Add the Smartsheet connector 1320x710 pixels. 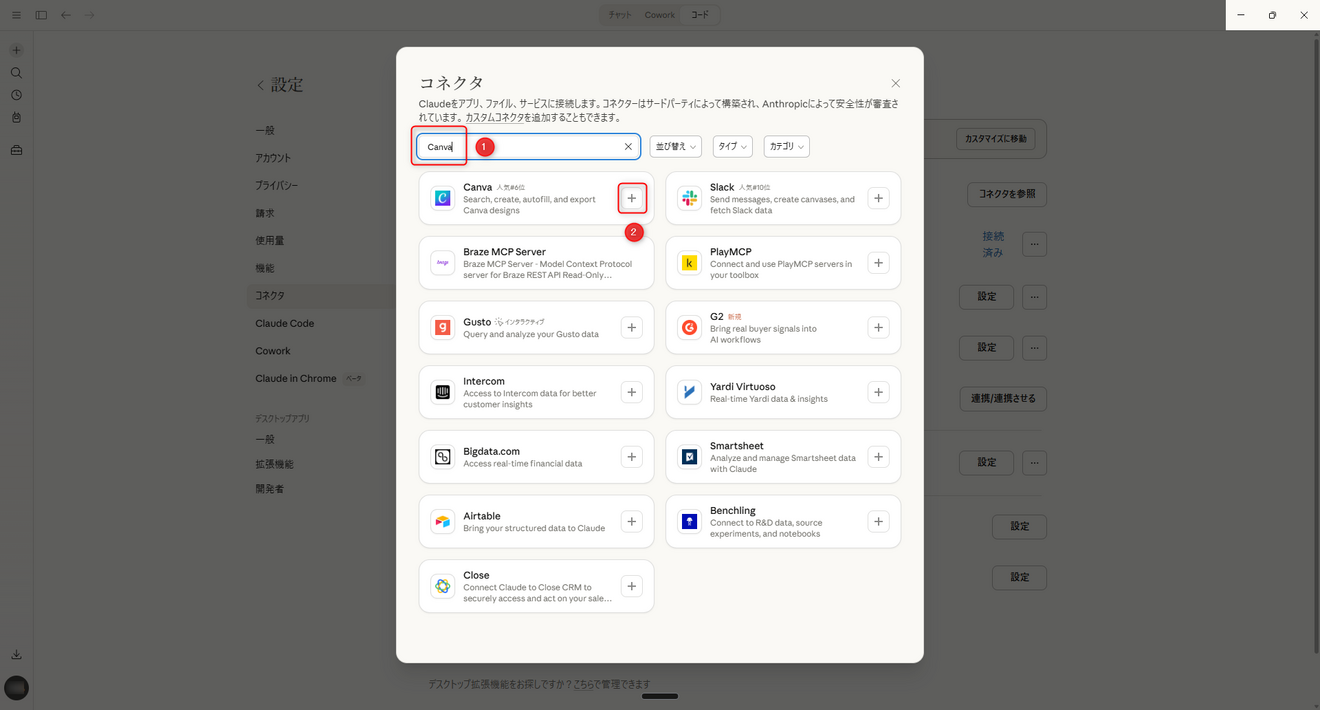pos(878,457)
